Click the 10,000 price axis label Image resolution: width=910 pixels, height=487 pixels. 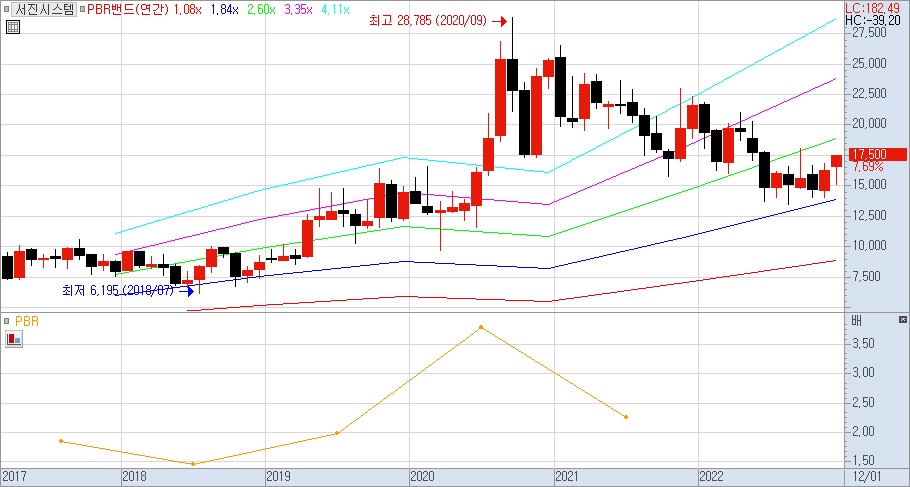pyautogui.click(x=869, y=246)
